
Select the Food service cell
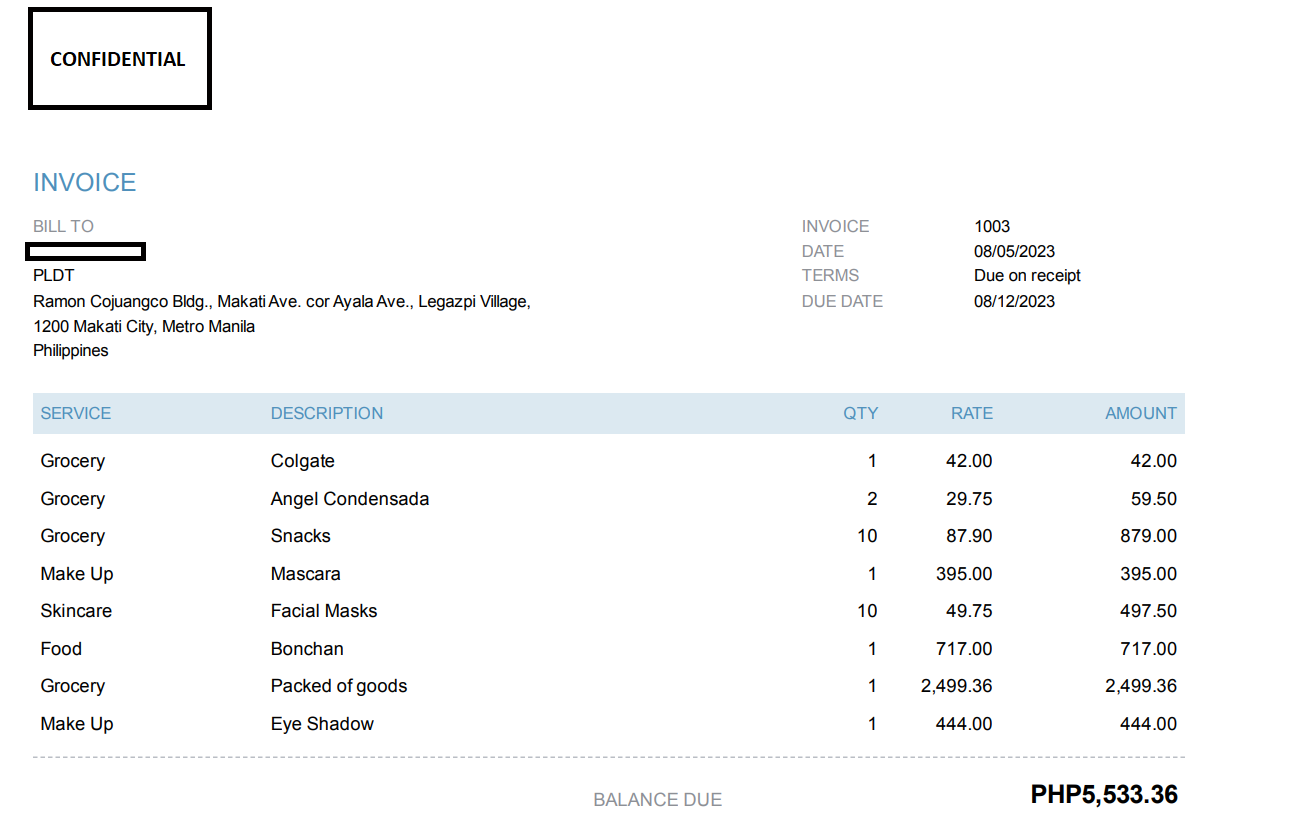coord(61,649)
